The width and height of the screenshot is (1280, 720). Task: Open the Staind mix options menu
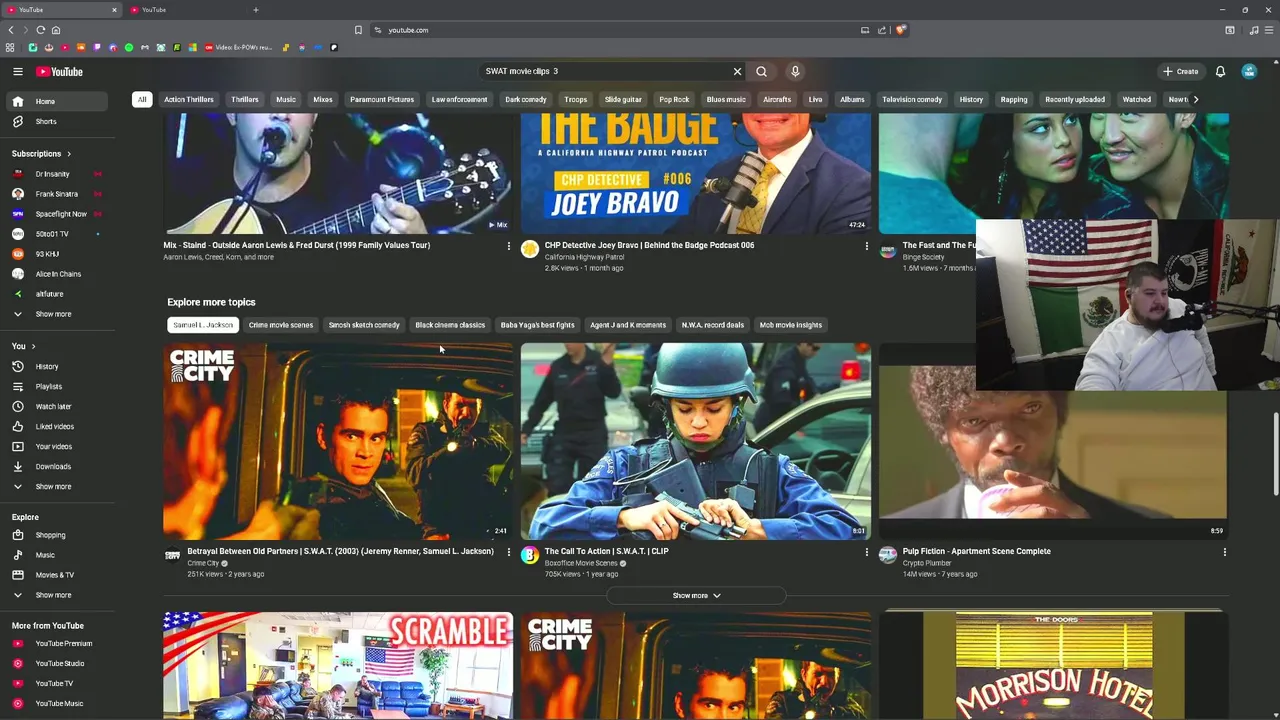(x=508, y=246)
